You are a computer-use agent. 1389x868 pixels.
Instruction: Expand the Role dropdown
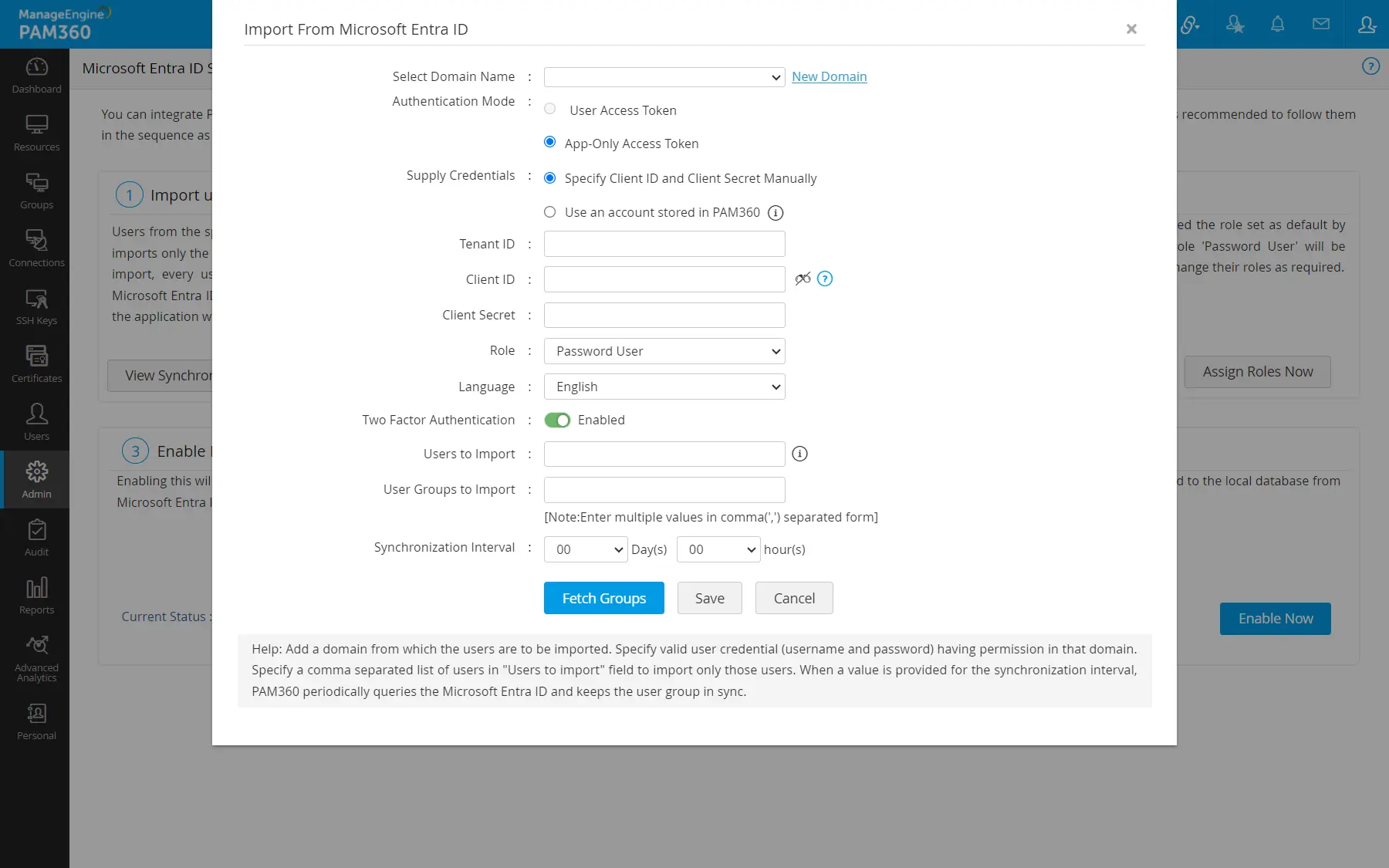(664, 351)
